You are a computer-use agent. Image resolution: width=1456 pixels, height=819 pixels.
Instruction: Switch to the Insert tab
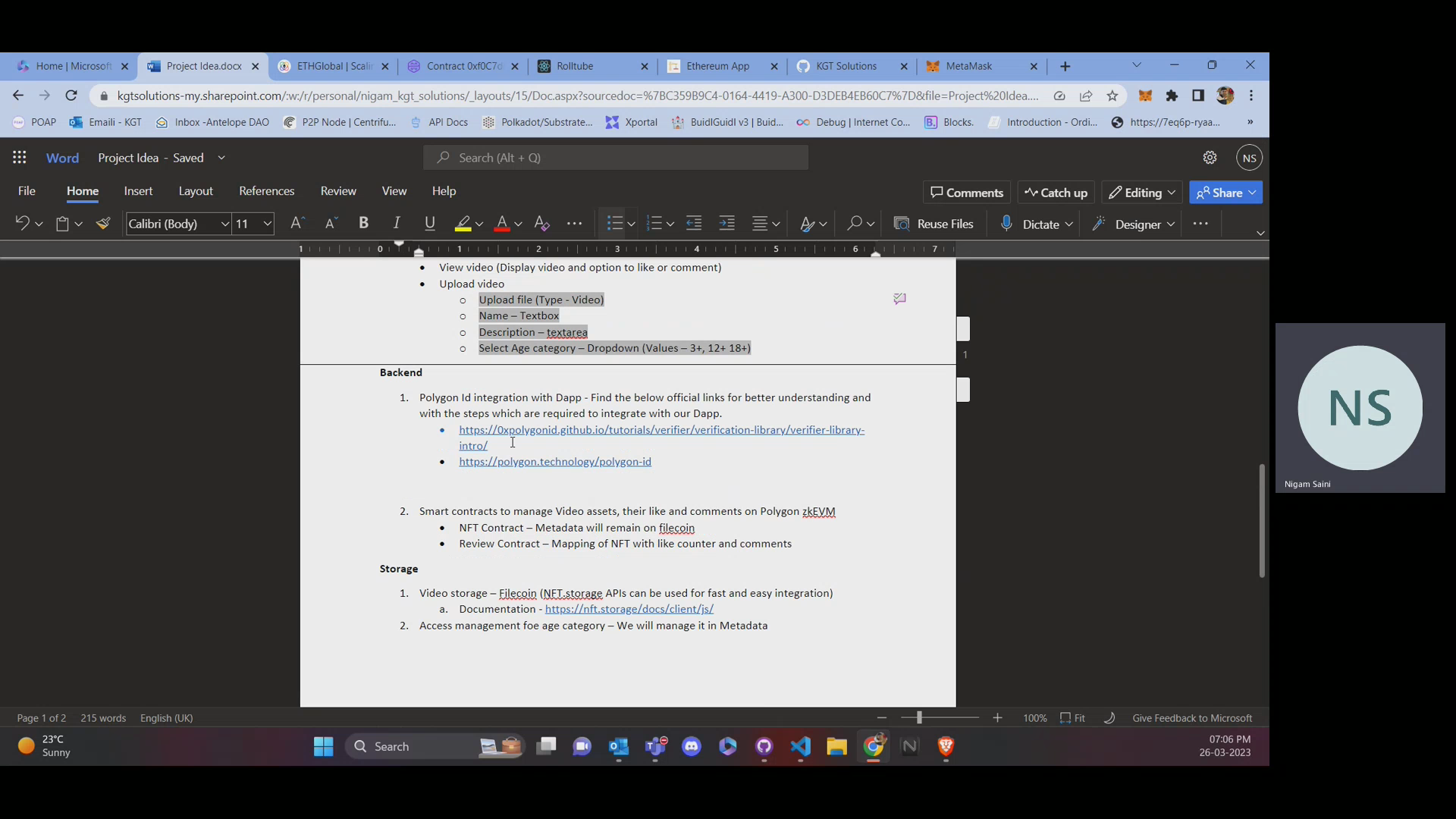(138, 191)
